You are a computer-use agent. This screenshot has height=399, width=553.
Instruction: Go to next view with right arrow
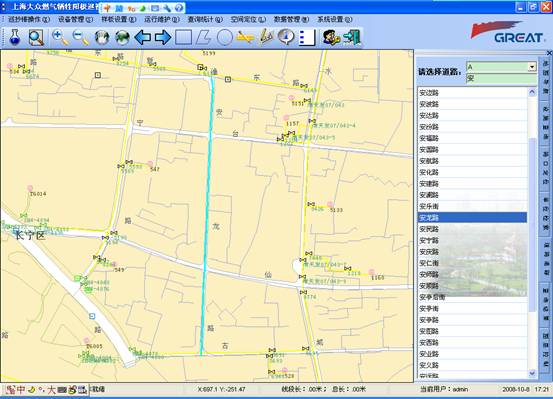coord(163,37)
